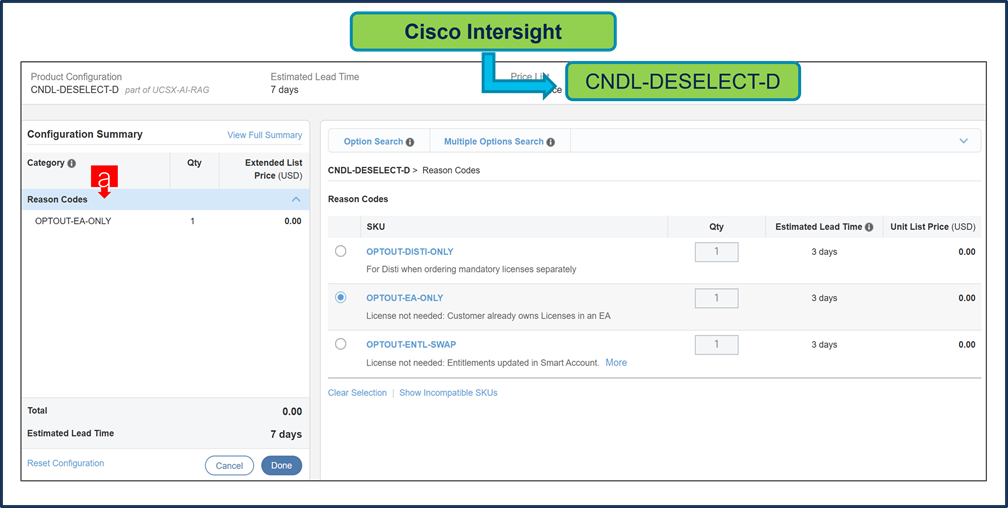Click 'For Disti when ordering mandatory licenses separately'
This screenshot has width=1008, height=508.
pyautogui.click(x=471, y=269)
